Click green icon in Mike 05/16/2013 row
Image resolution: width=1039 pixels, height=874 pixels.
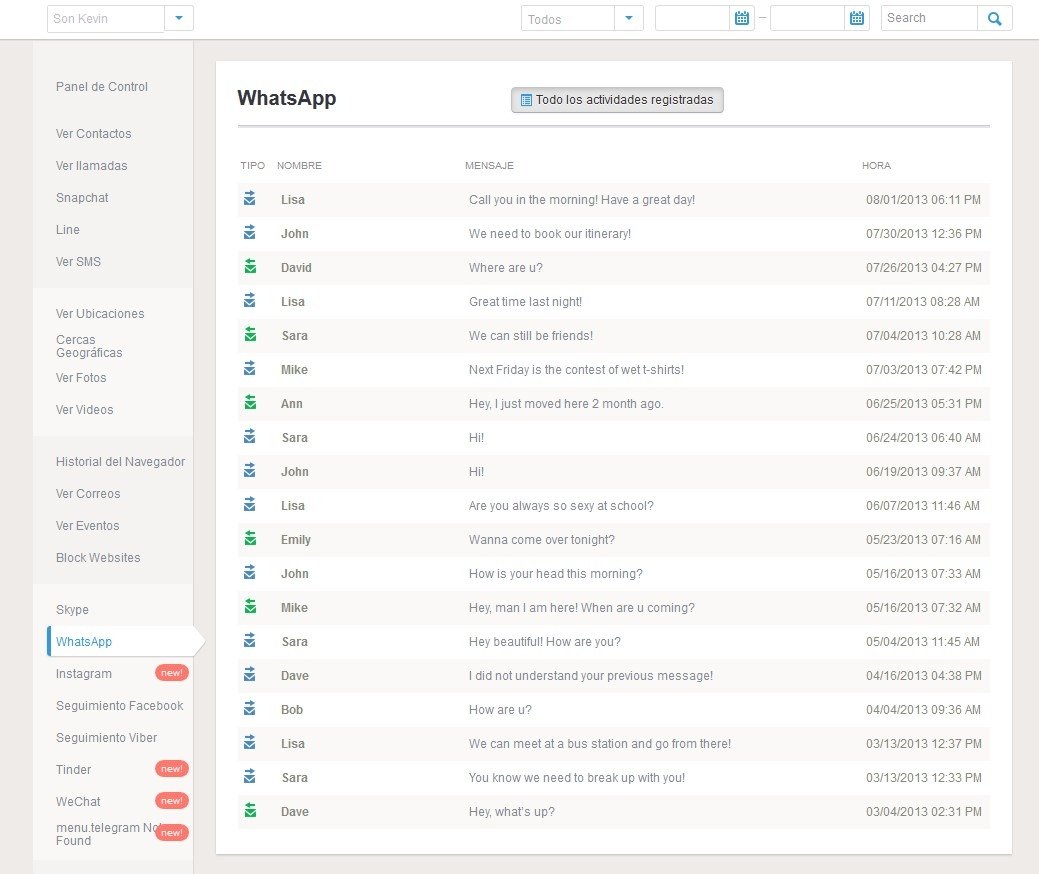pos(250,606)
